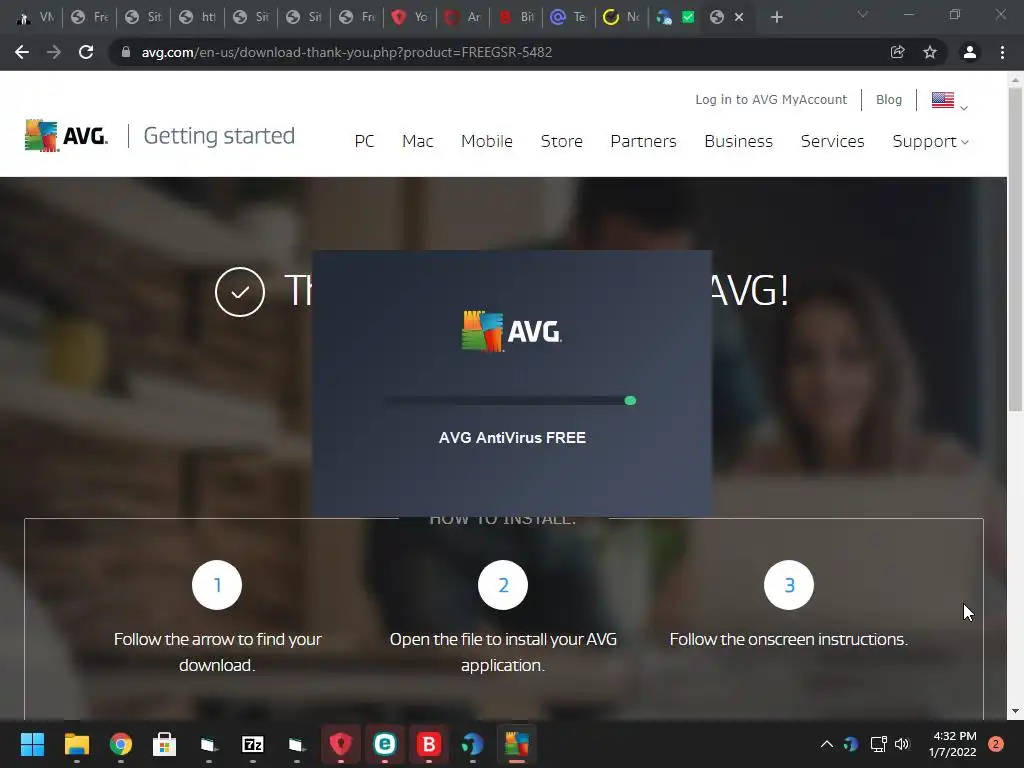1024x768 pixels.
Task: Open the AVG installer taskbar icon
Action: [x=517, y=744]
